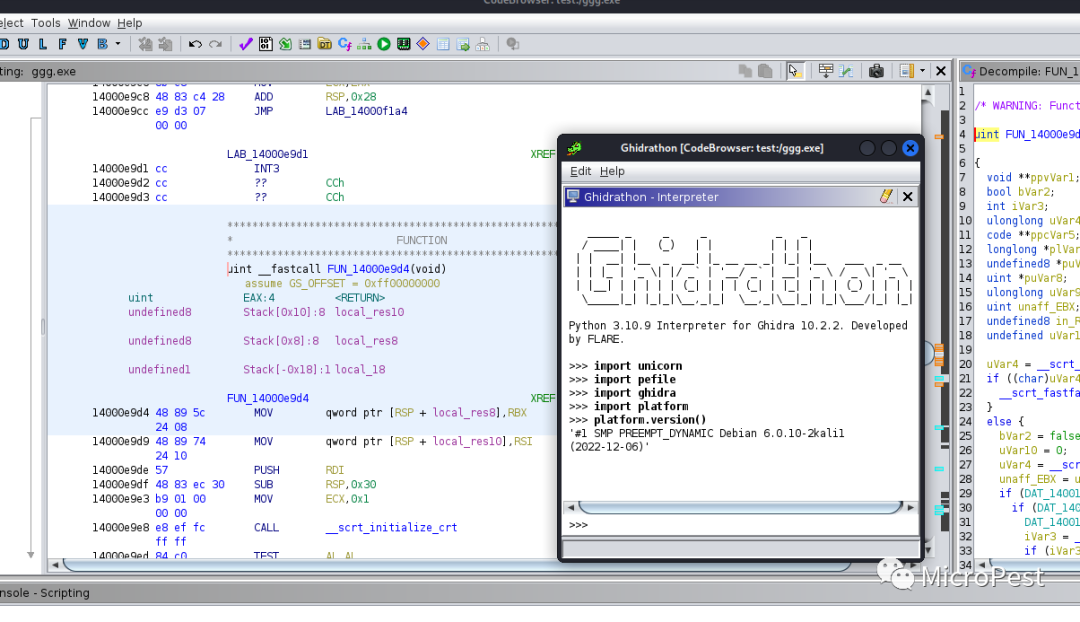Click the gray hierarchy tree toolbar icon
Viewport: 1080px width, 622px height.
click(x=483, y=44)
